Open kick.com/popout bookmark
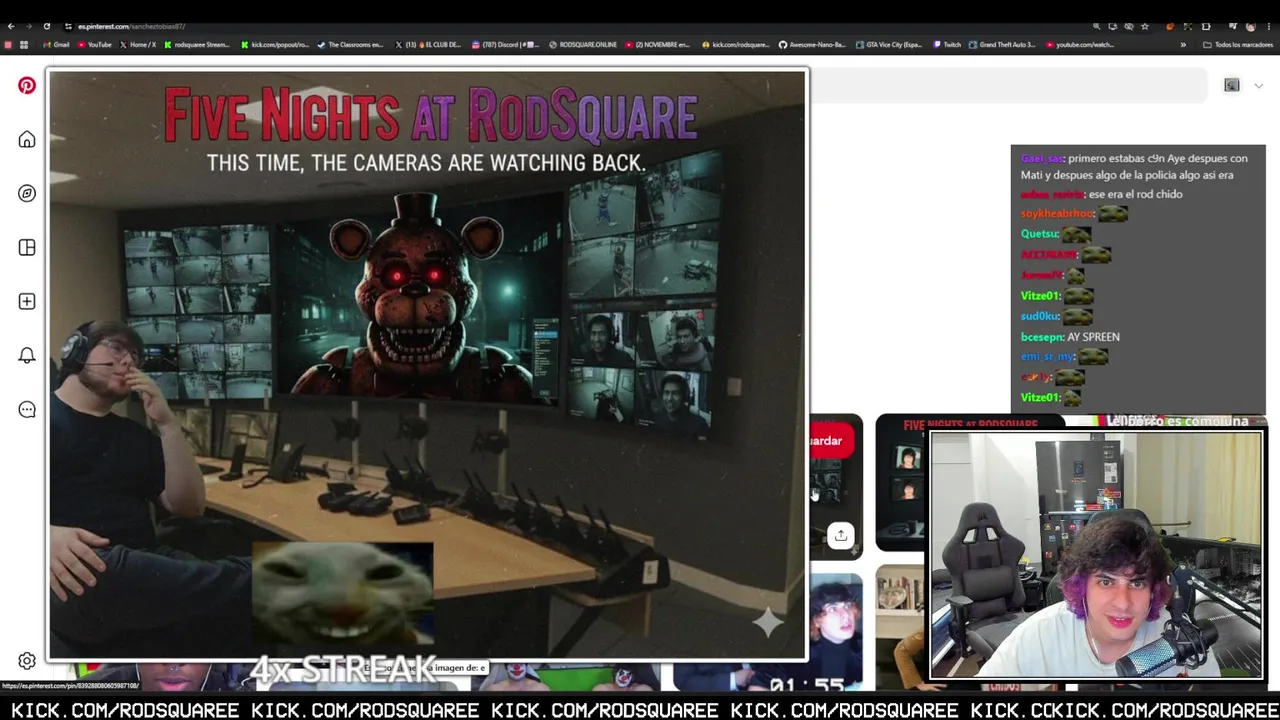 275,45
